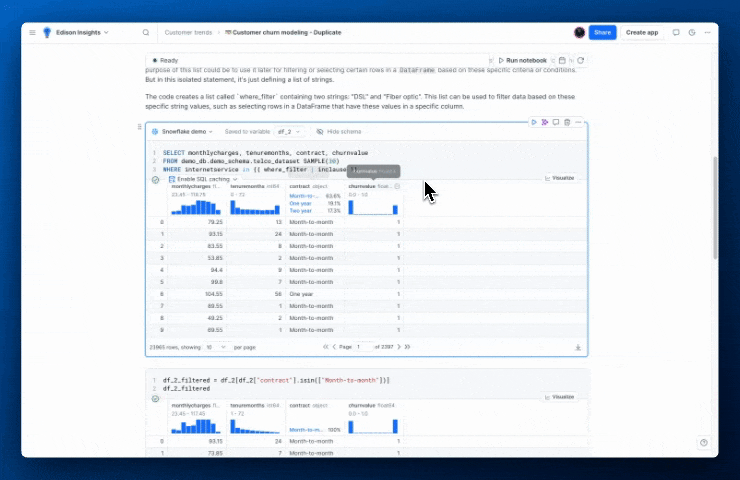Screen dimensions: 740x480
Task: Go to last page double-chevron
Action: [x=407, y=347]
